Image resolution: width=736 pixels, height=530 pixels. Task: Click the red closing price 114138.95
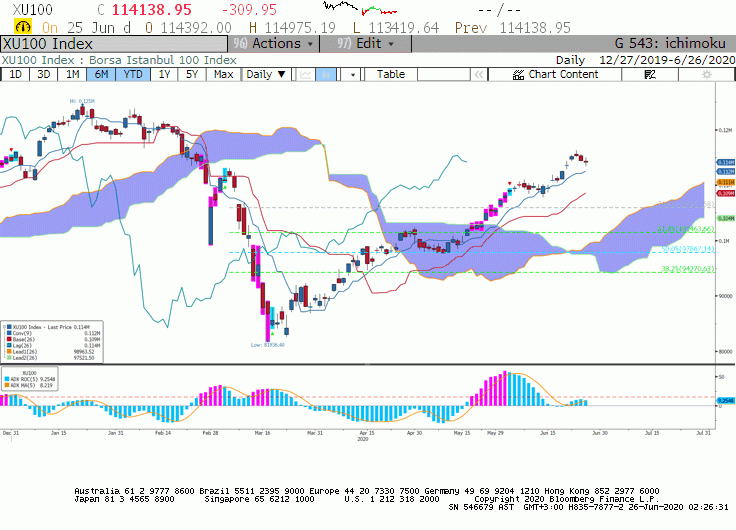tap(152, 9)
